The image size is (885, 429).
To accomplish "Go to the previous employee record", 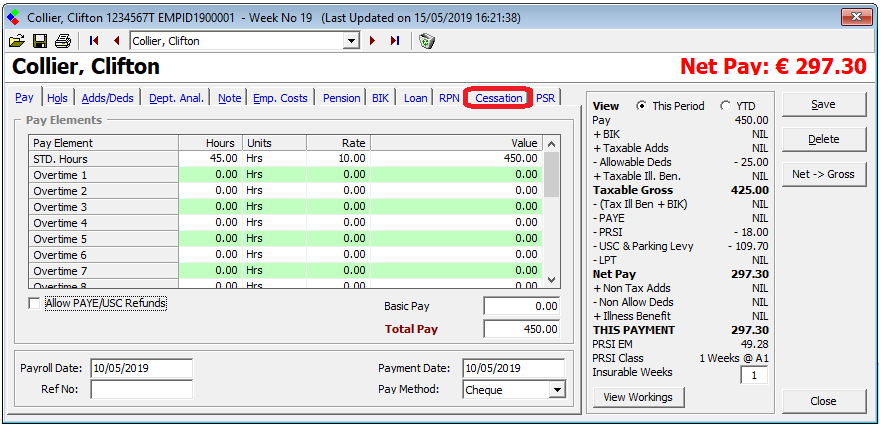I will pos(116,41).
